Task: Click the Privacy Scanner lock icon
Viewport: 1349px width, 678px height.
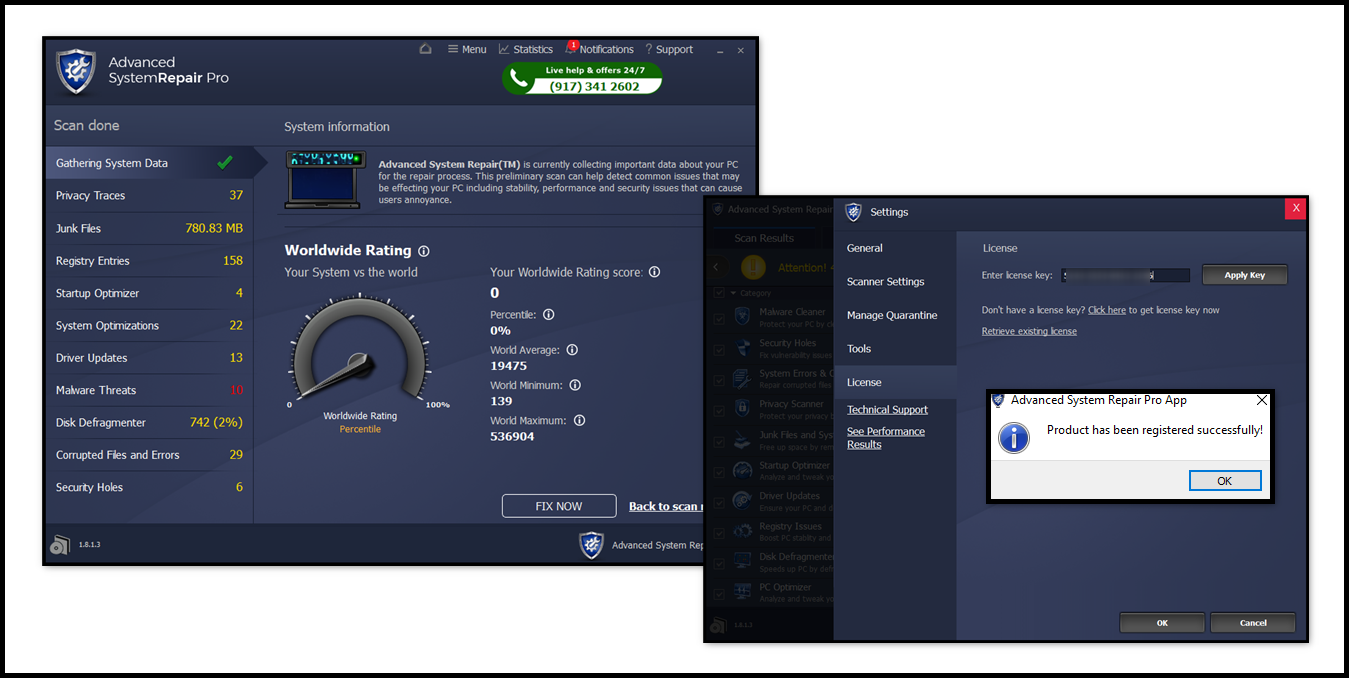Action: coord(742,409)
